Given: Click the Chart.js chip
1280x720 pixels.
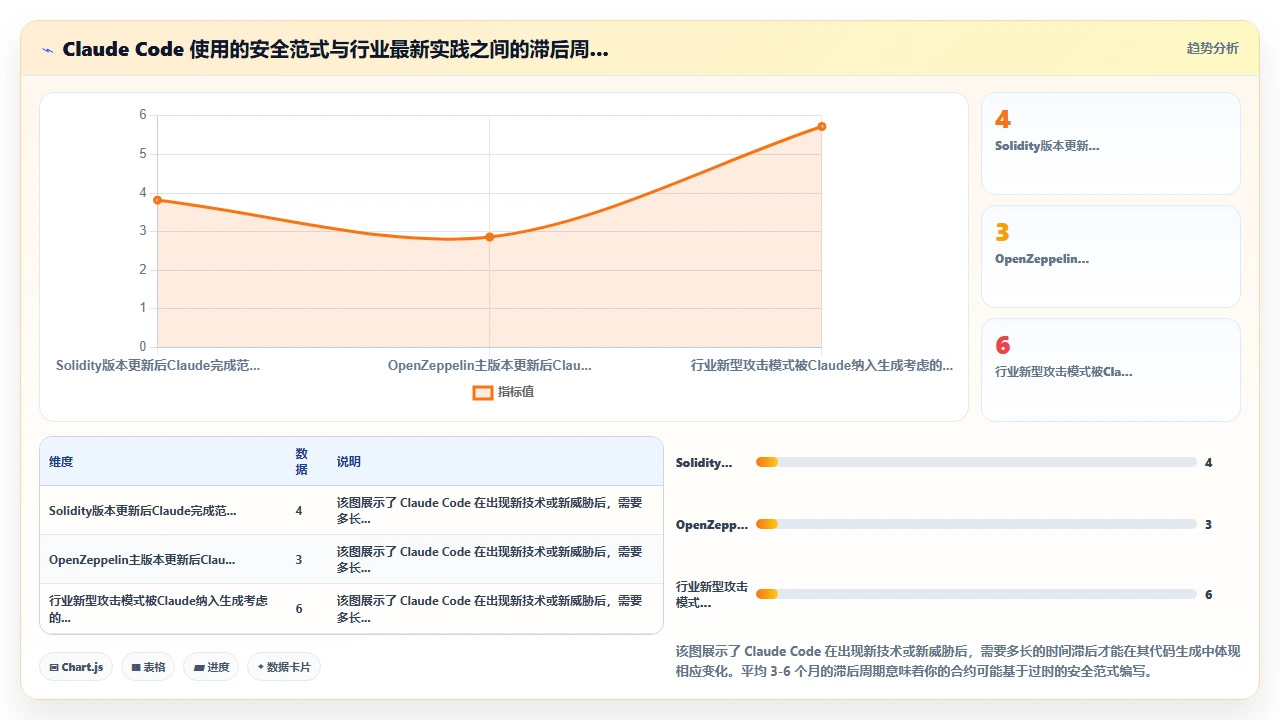Looking at the screenshot, I should pyautogui.click(x=76, y=667).
